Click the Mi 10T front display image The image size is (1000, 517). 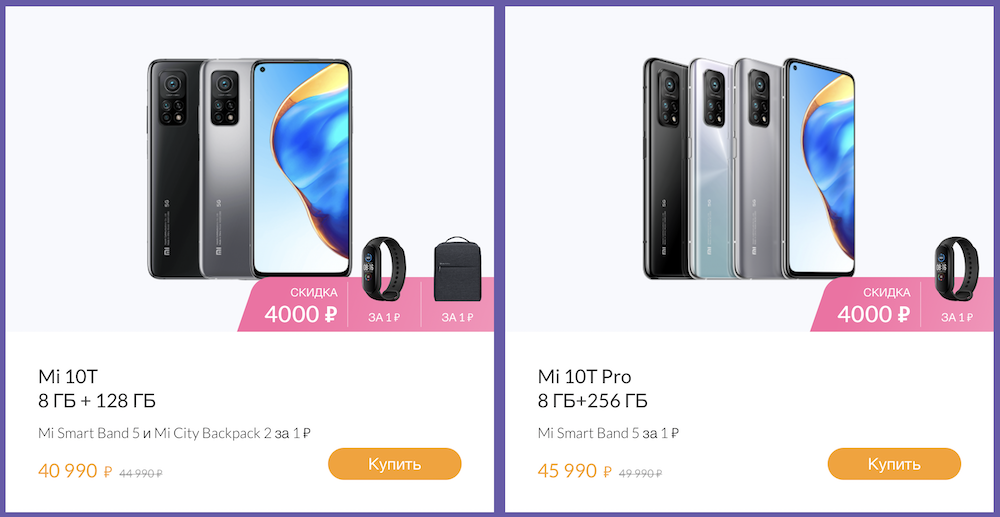pyautogui.click(x=302, y=169)
